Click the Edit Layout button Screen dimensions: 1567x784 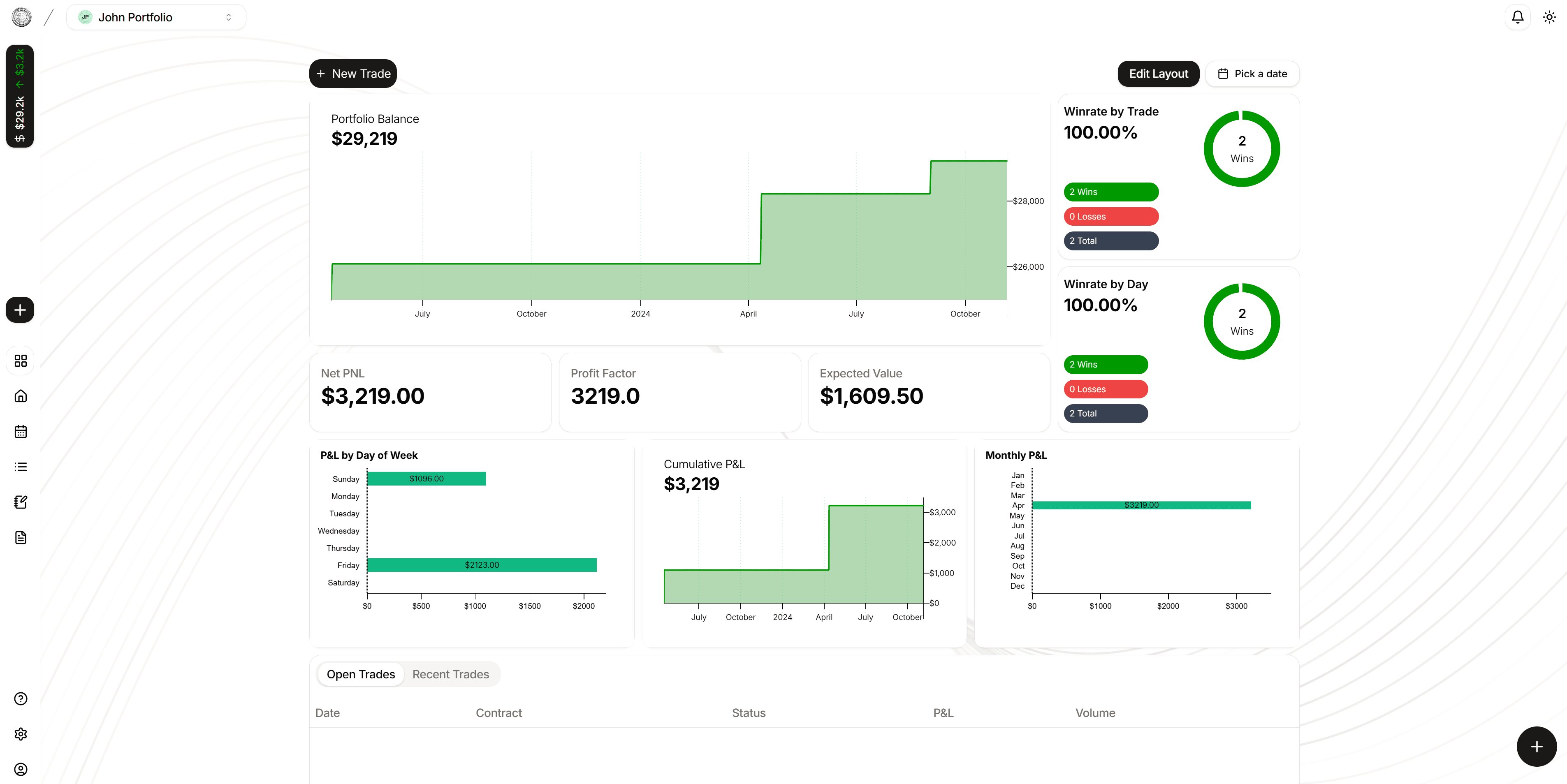1158,73
